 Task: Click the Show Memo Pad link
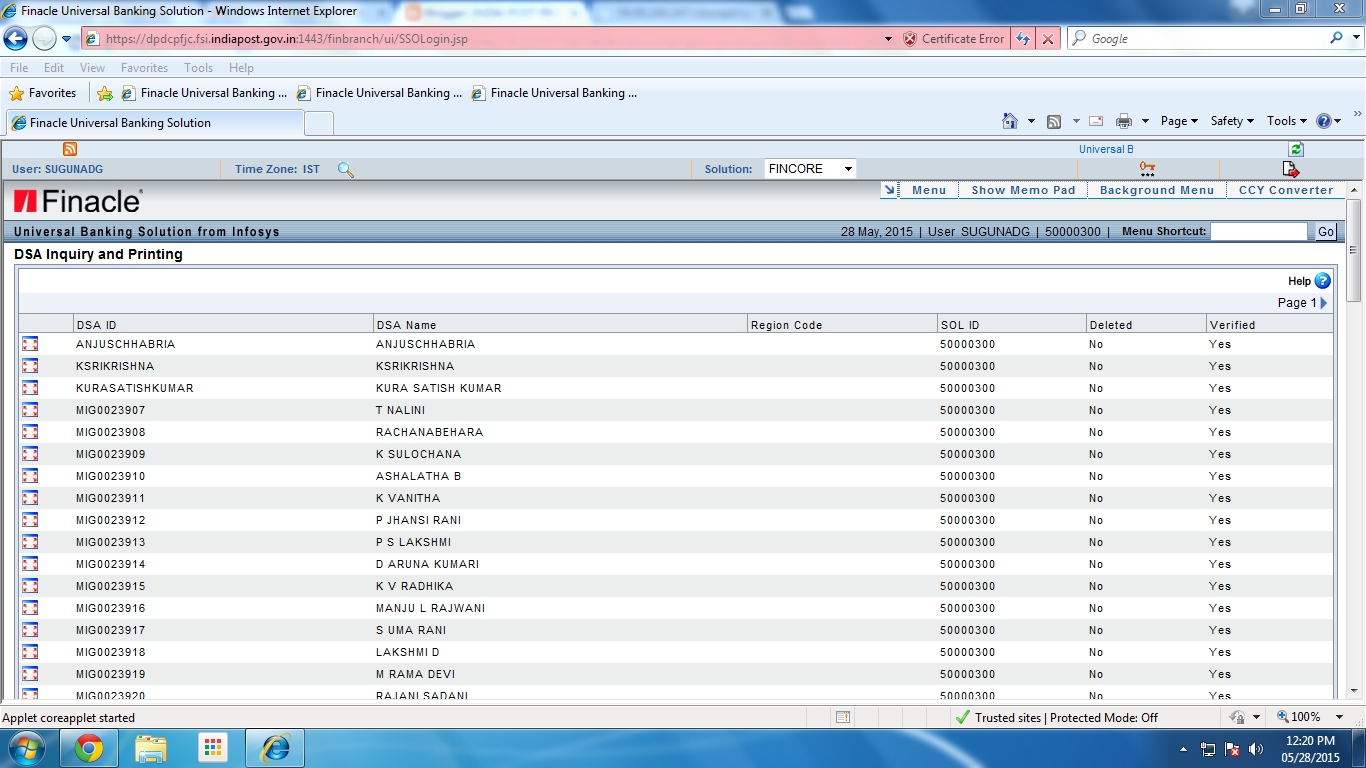pos(1022,189)
